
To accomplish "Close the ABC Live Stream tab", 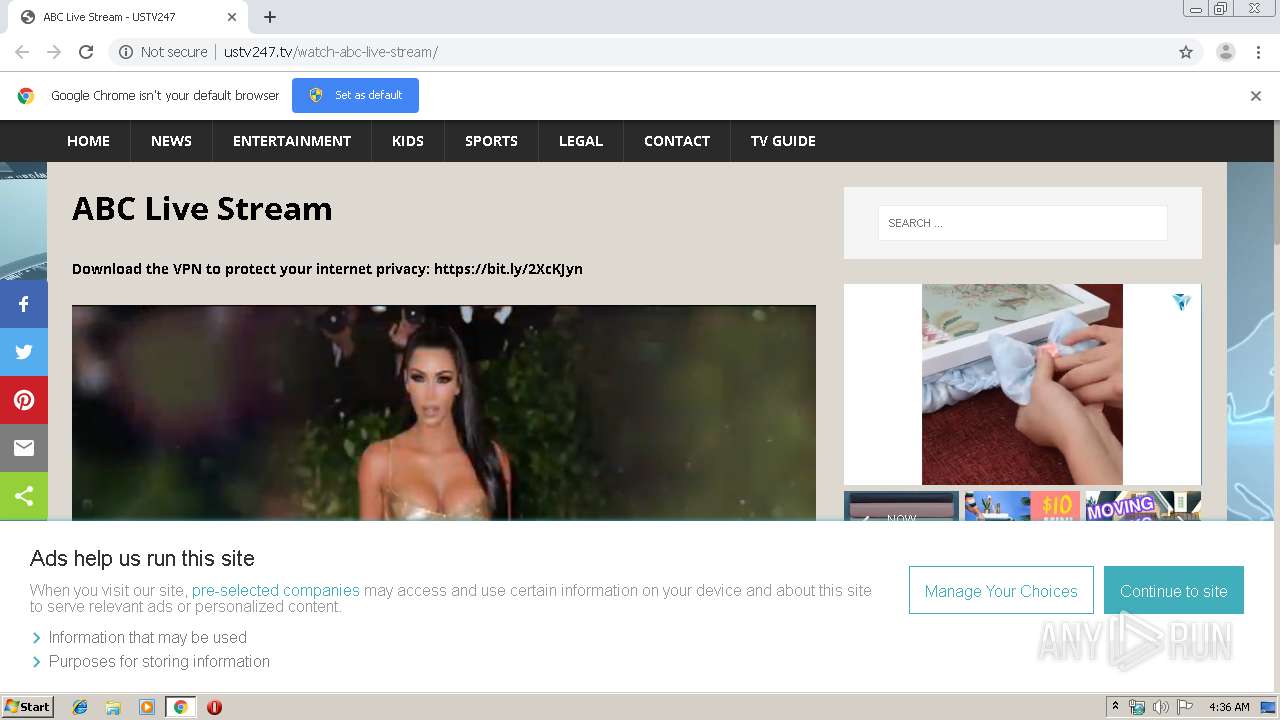I will (x=232, y=17).
